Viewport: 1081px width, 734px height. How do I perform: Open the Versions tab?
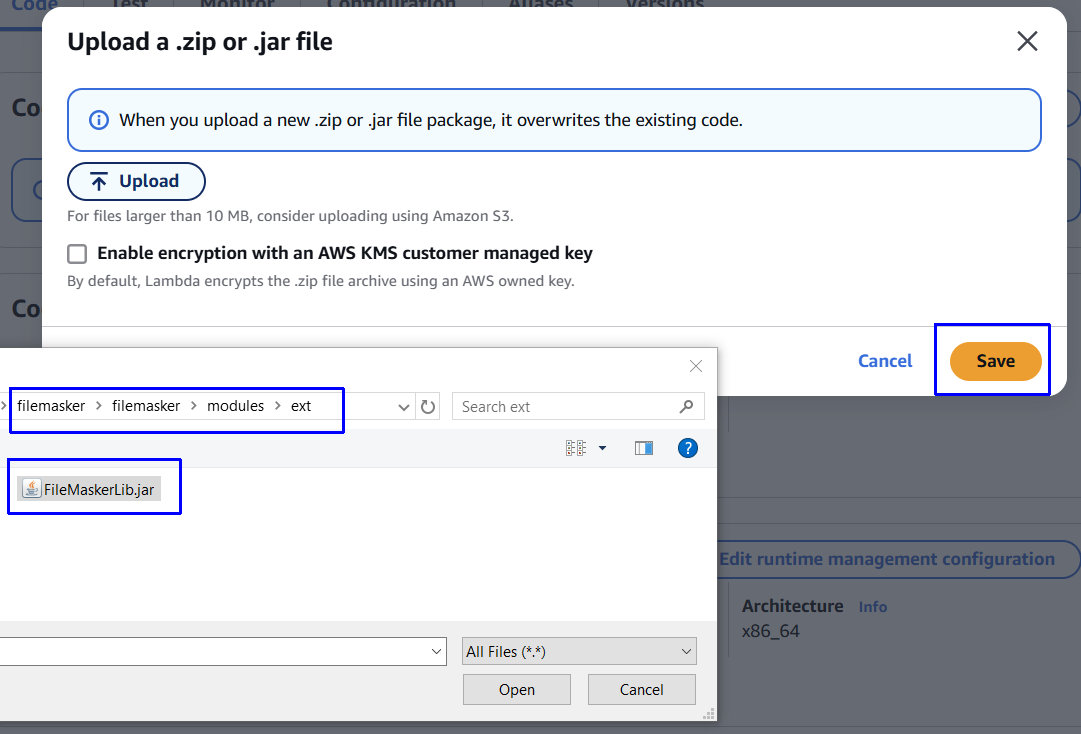point(665,3)
